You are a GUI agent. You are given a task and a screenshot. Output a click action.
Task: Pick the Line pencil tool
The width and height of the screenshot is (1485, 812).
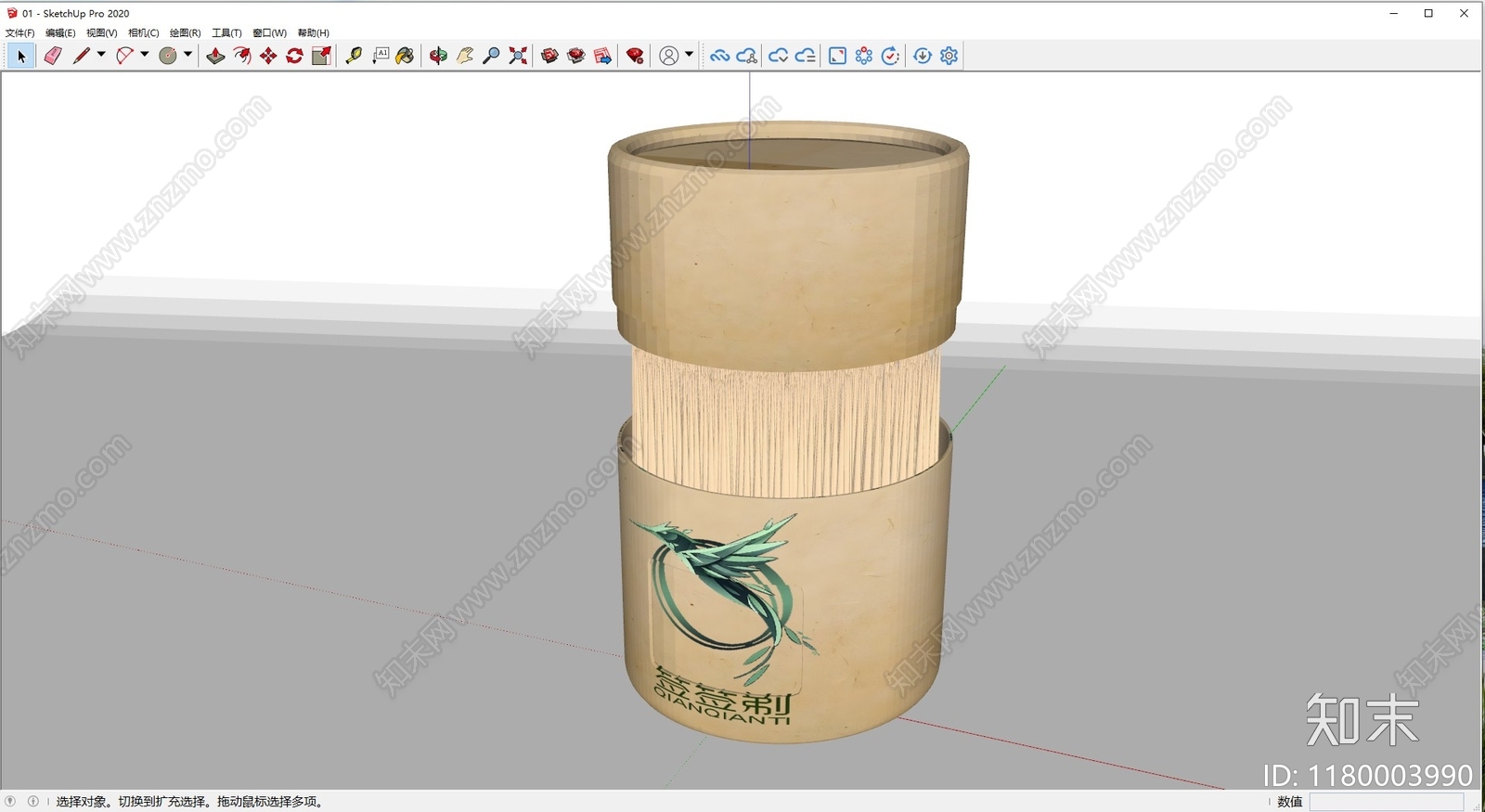[x=82, y=56]
